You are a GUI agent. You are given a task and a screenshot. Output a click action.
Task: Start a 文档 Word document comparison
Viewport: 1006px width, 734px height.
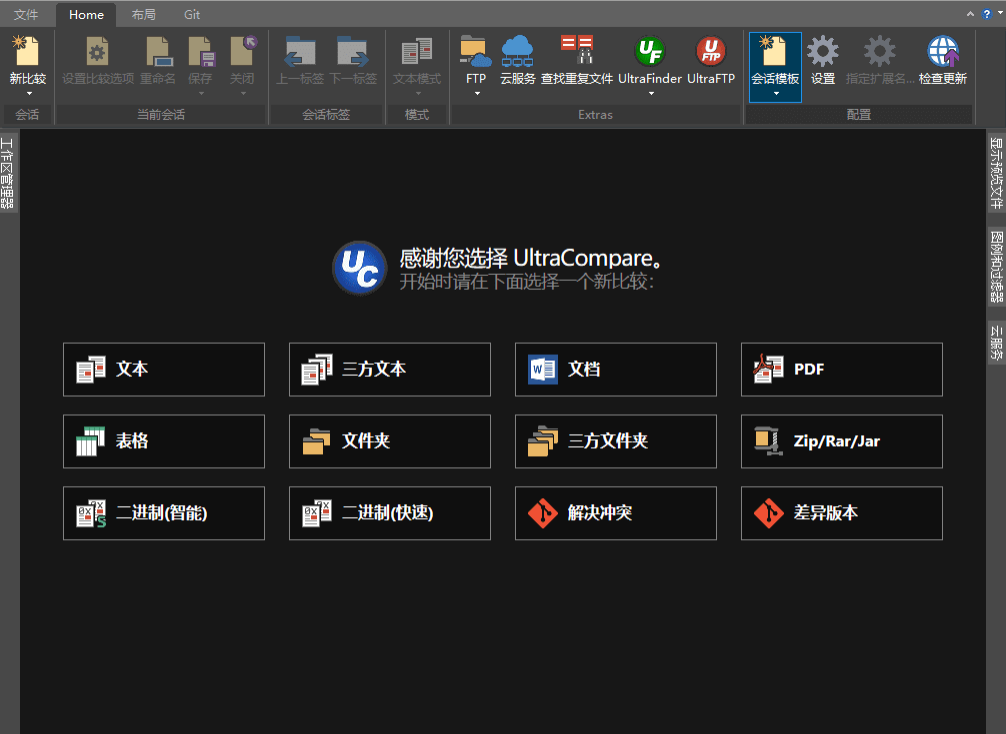click(x=615, y=370)
